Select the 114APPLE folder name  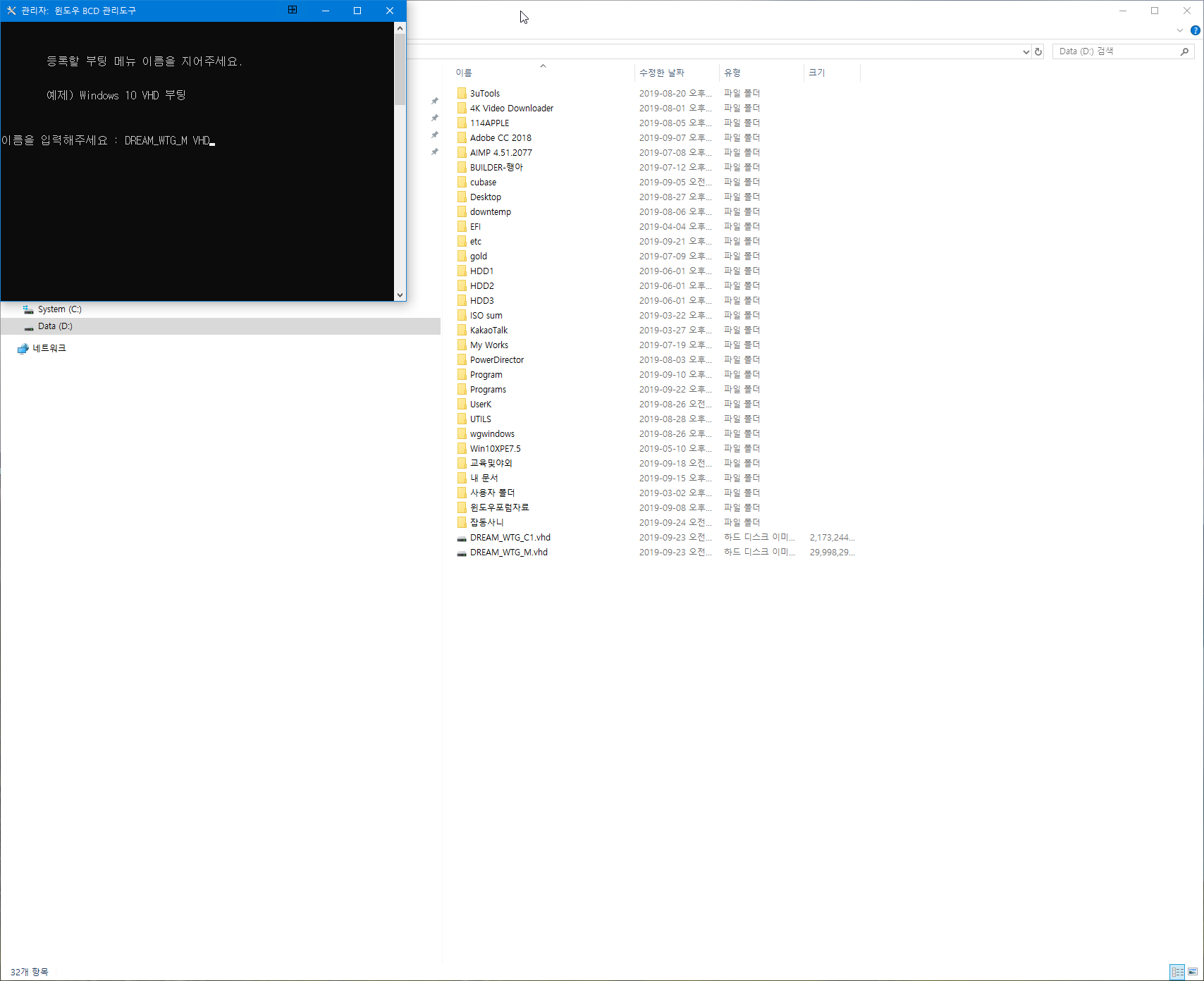tap(490, 123)
